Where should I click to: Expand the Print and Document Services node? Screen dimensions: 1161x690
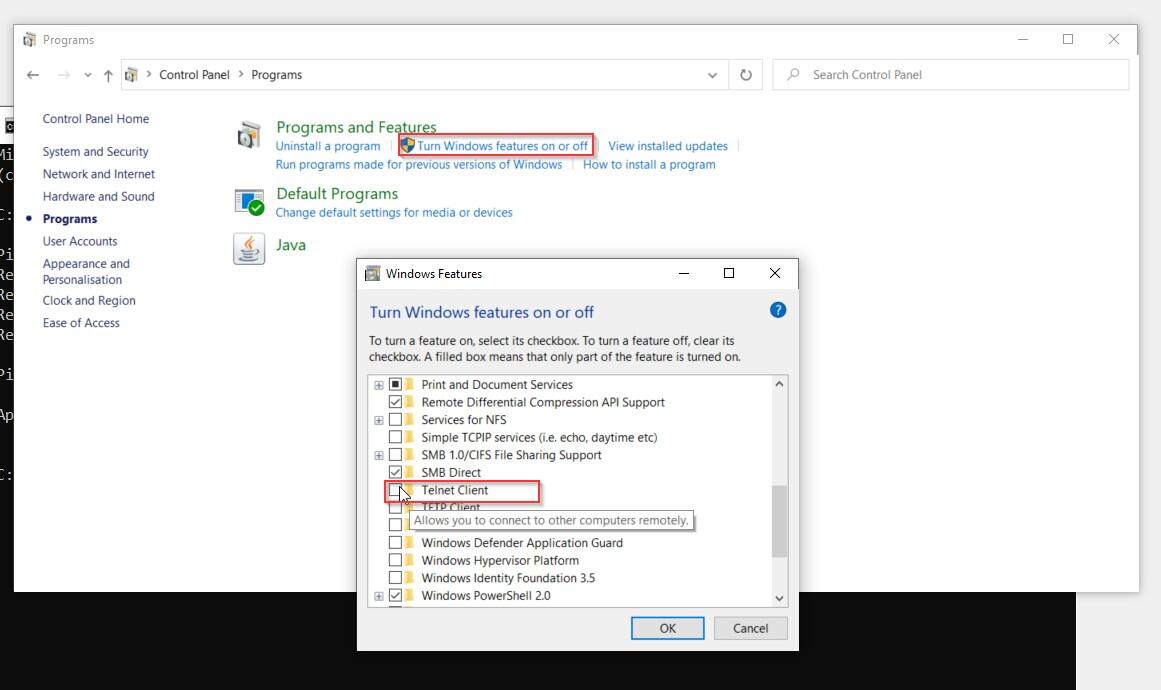[x=379, y=385]
